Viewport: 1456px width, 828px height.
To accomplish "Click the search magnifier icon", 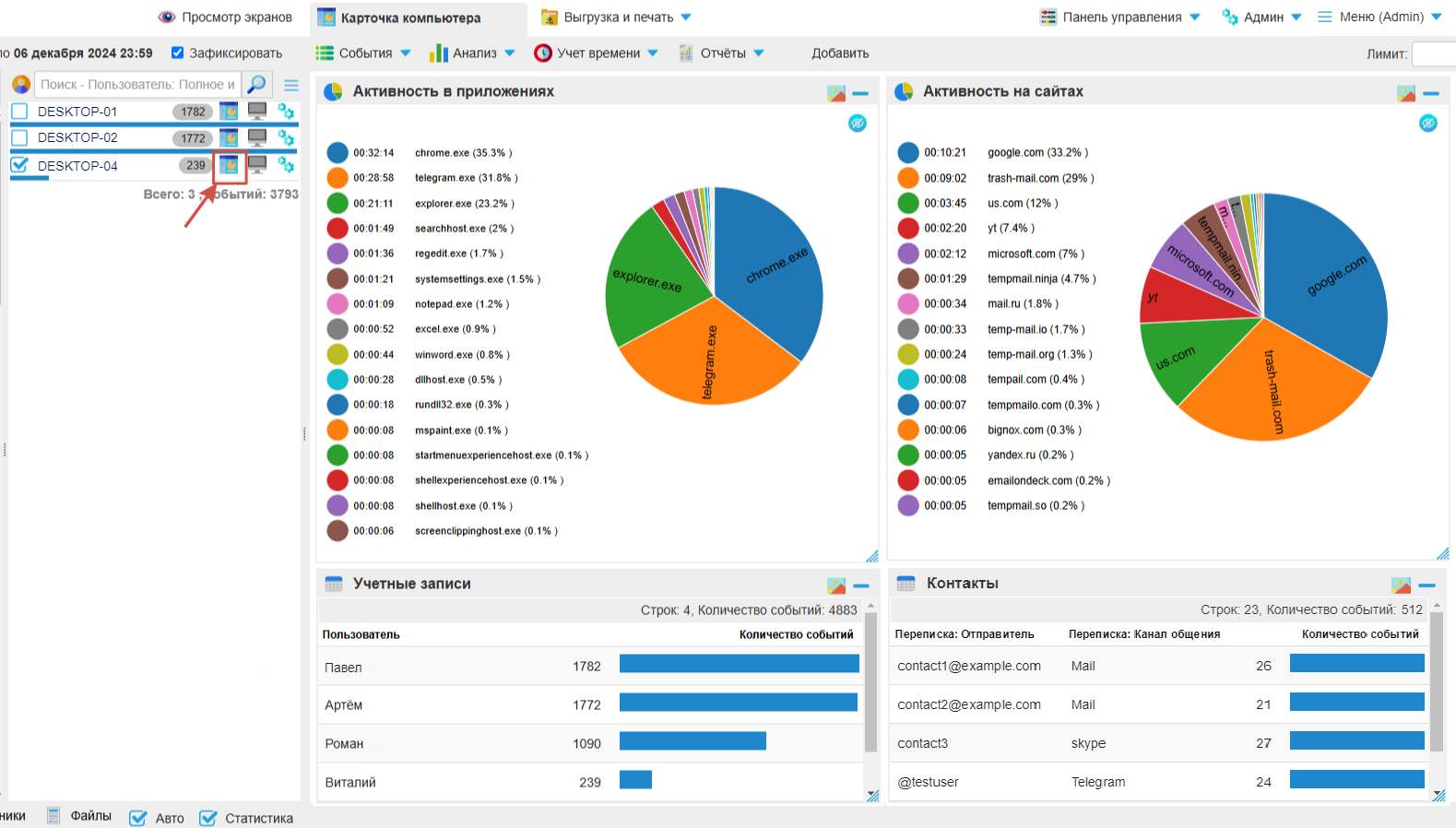I will [257, 84].
